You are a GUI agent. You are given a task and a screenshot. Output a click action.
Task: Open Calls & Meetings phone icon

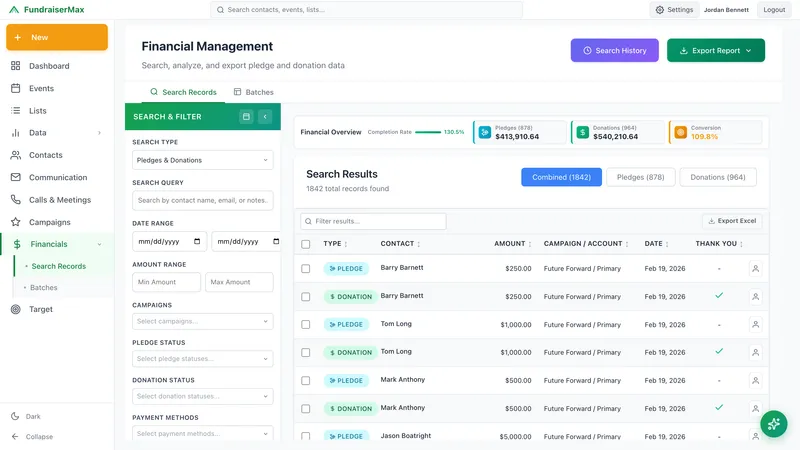coord(16,200)
